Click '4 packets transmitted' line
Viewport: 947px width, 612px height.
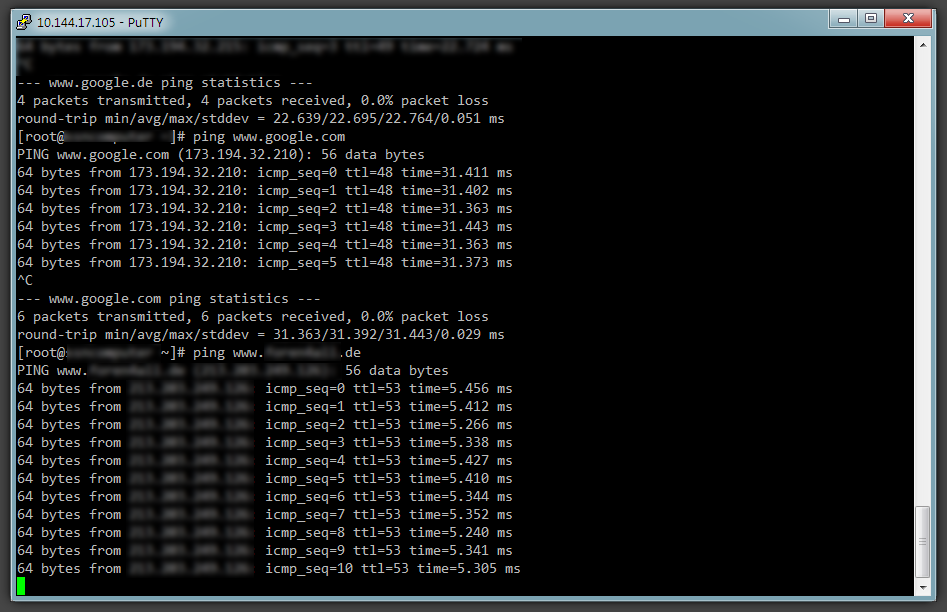coord(252,101)
